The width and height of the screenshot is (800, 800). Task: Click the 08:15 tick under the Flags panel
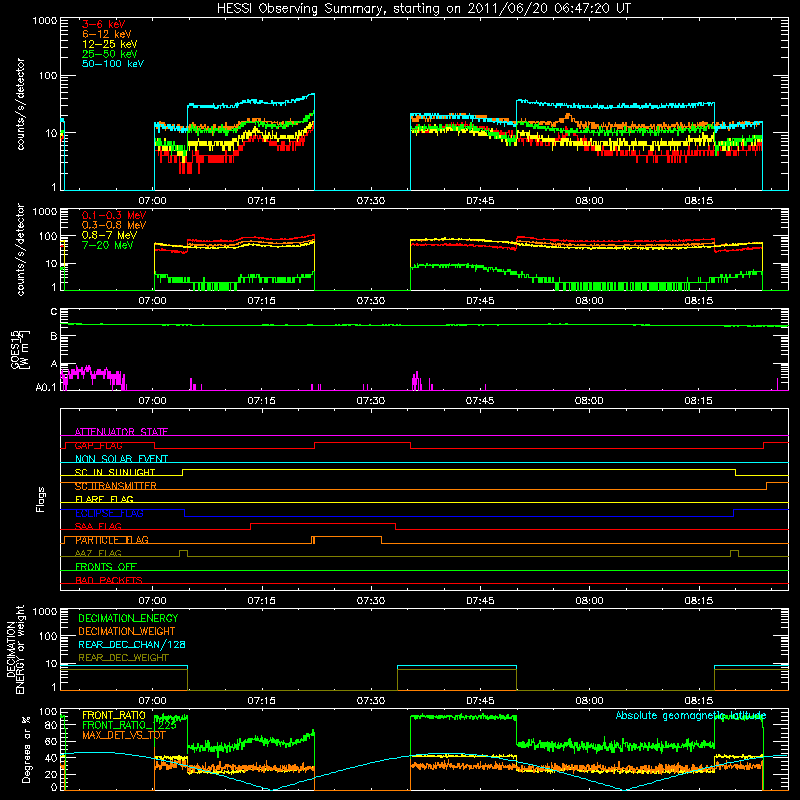(698, 601)
